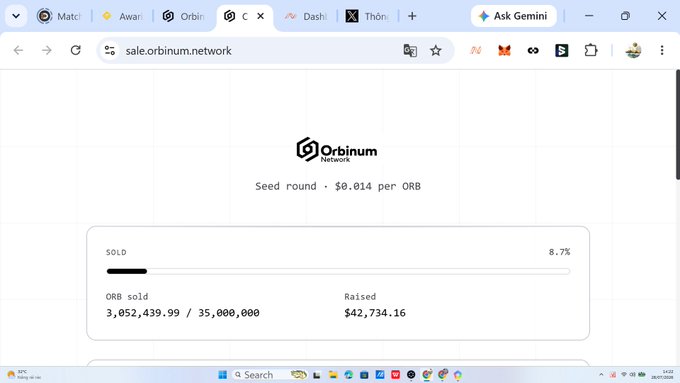Click the taskbar Search box
The height and width of the screenshot is (383, 680).
pyautogui.click(x=270, y=375)
